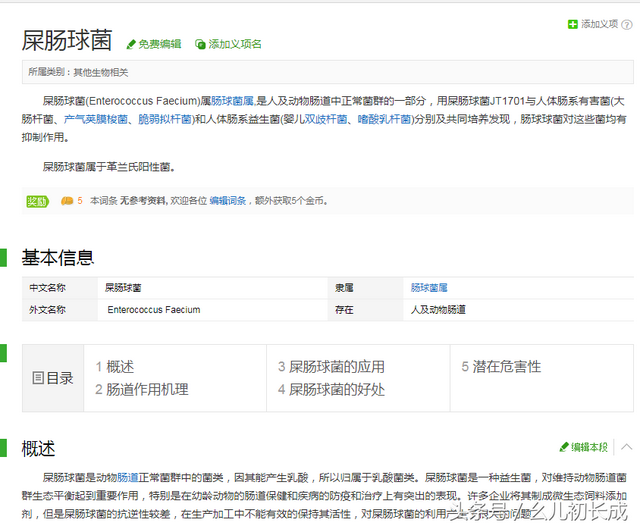Open the 产气荚膜梭菌 link
Viewport: 640px width, 529px height.
click(96, 119)
